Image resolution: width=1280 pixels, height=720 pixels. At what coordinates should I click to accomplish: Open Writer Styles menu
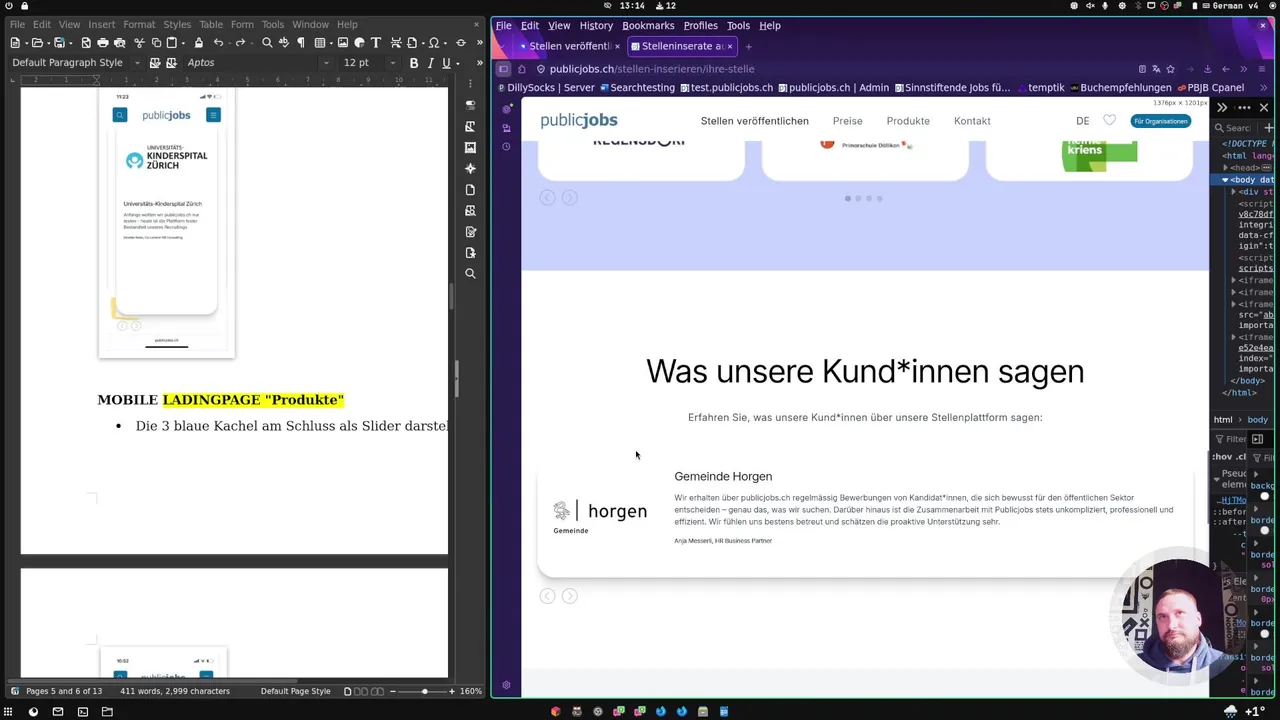[x=177, y=24]
